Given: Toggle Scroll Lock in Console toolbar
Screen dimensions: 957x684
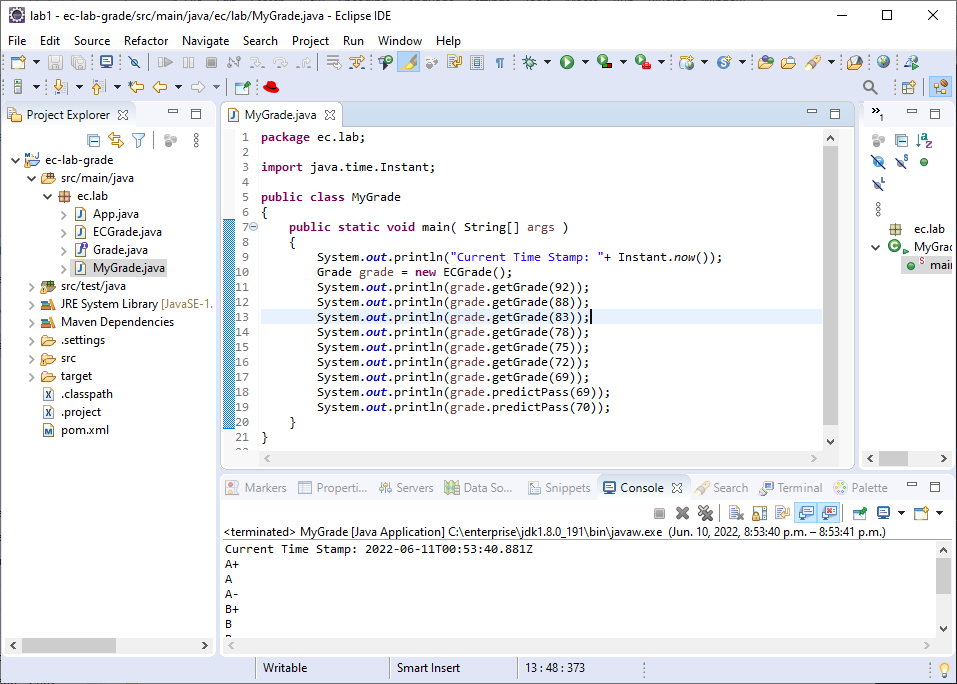Looking at the screenshot, I should [x=759, y=514].
